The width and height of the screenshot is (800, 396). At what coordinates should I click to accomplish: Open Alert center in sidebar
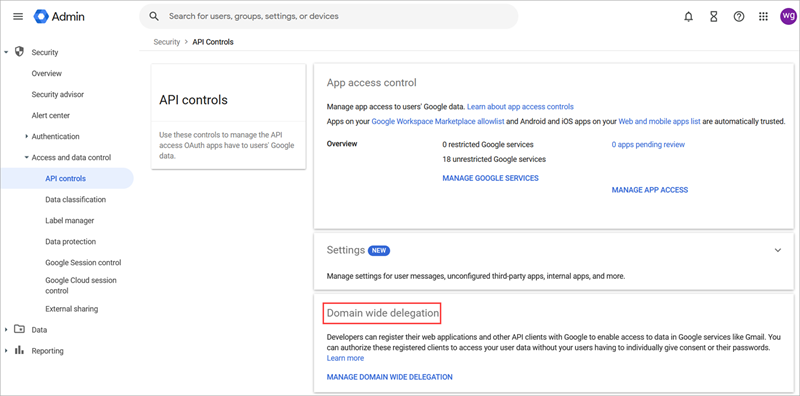51,115
